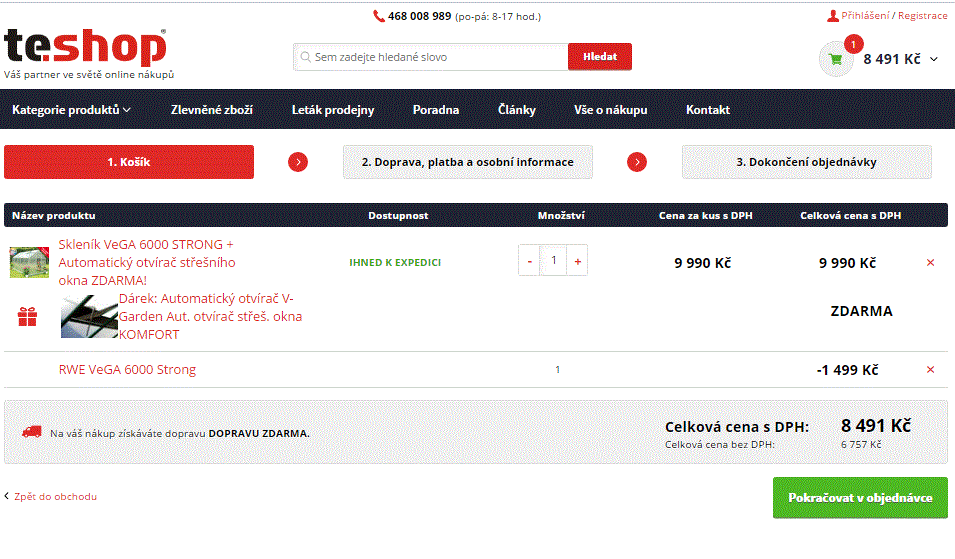Image resolution: width=955 pixels, height=559 pixels.
Task: Select step 2. Doprava, platba a osobní informace
Action: [x=468, y=162]
